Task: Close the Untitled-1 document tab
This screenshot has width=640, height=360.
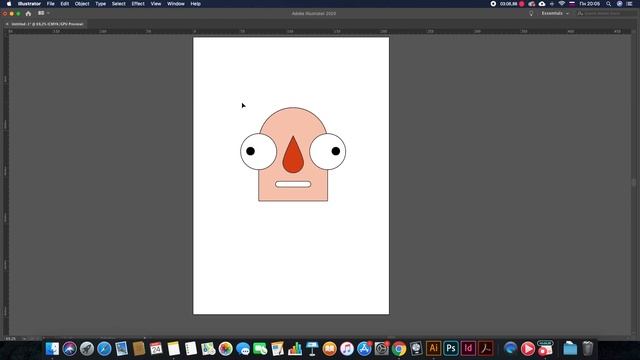Action: (x=7, y=24)
